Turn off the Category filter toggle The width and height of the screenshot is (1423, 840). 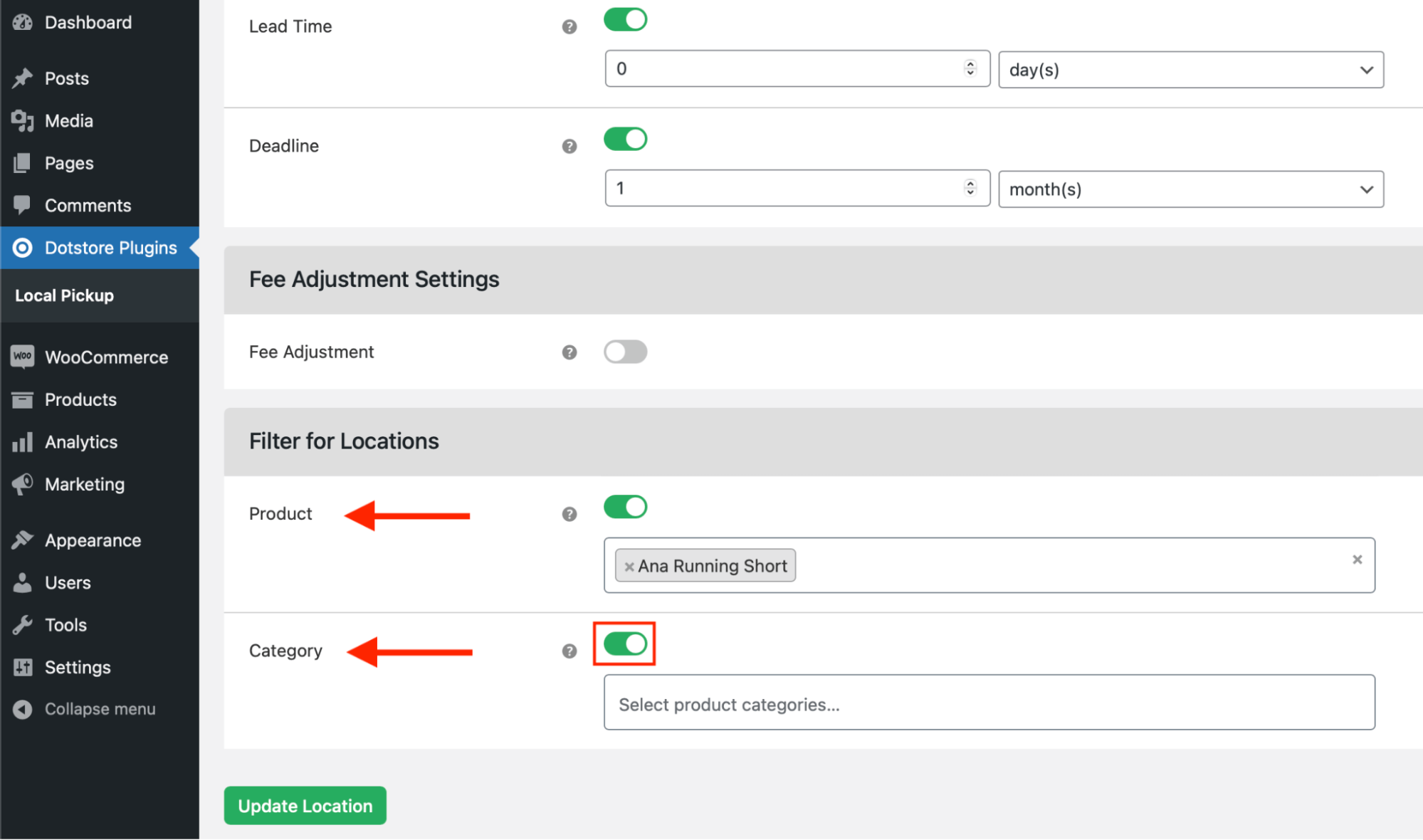624,644
